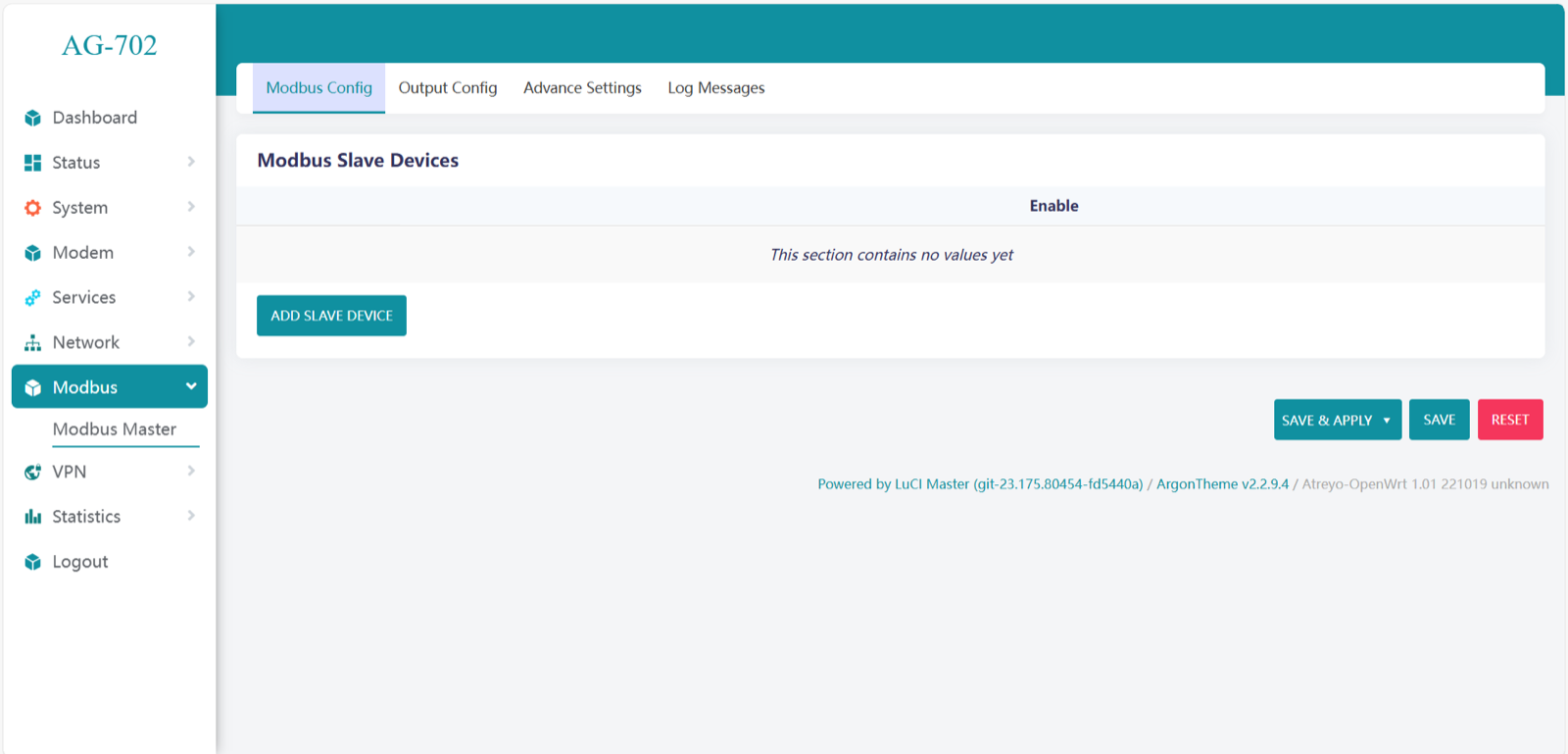Select Services label in sidebar
This screenshot has height=754, width=1568.
tap(84, 298)
